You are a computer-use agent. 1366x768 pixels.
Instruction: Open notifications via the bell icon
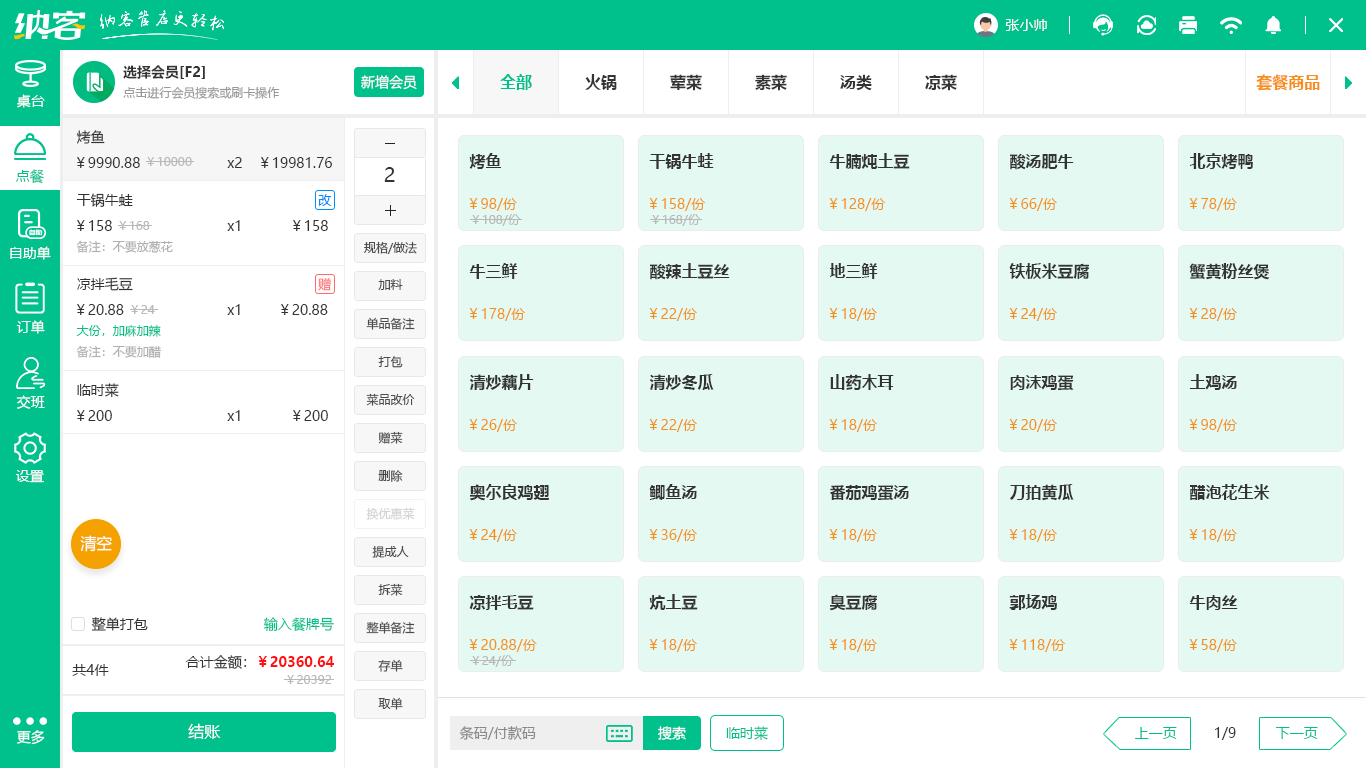[x=1273, y=25]
